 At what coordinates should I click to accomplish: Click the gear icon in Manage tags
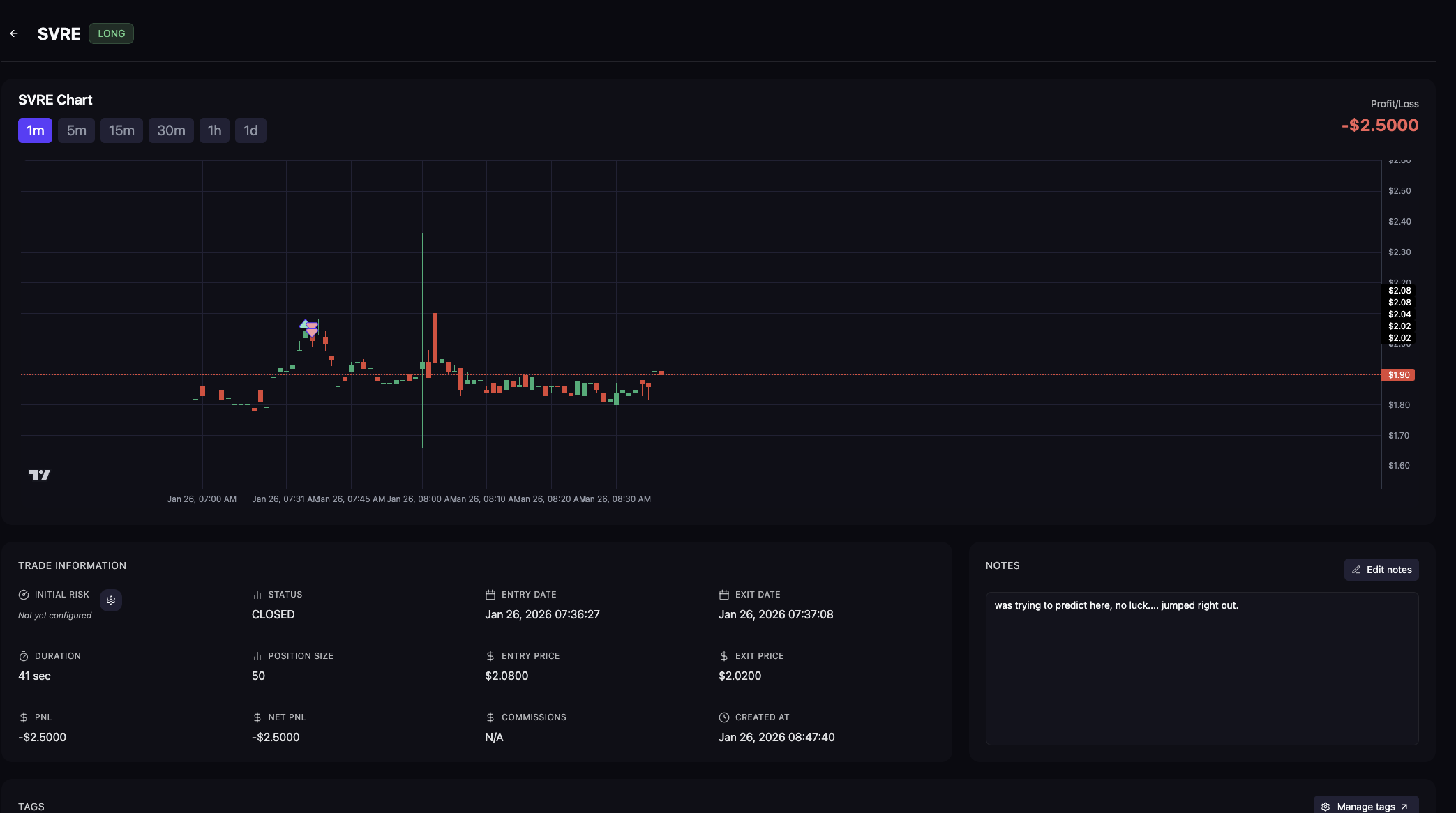pyautogui.click(x=1326, y=807)
